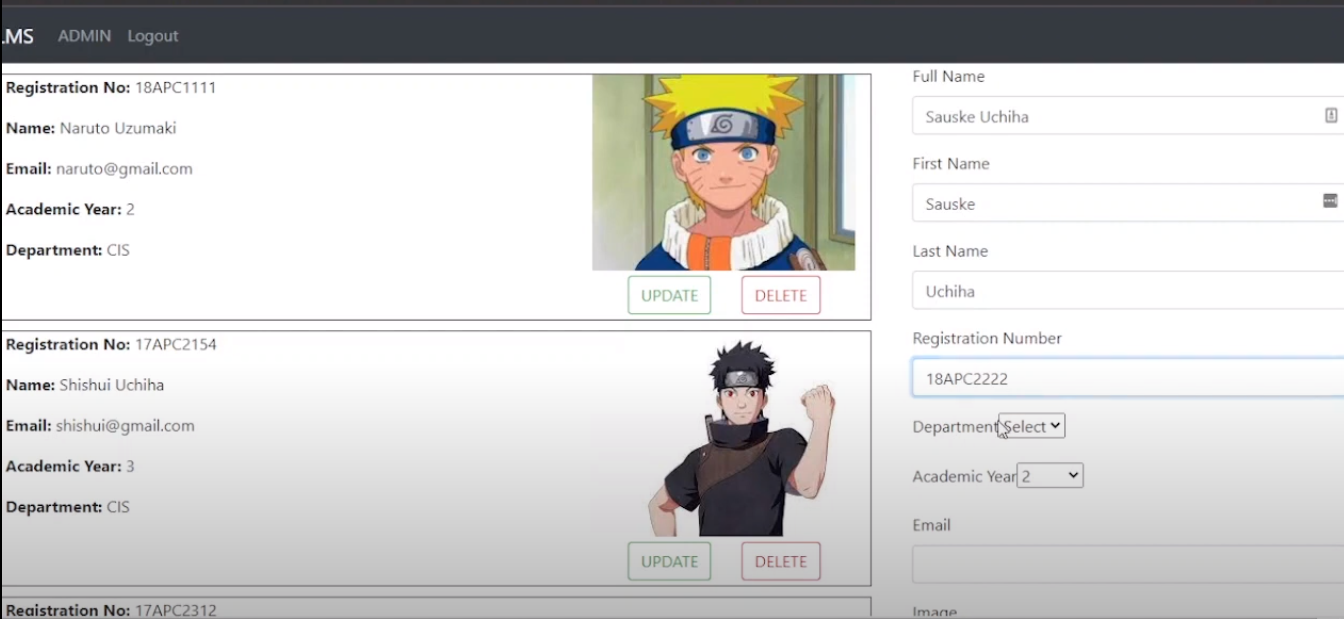1344x619 pixels.
Task: Click DELETE for Shishui Uchiha
Action: (781, 561)
